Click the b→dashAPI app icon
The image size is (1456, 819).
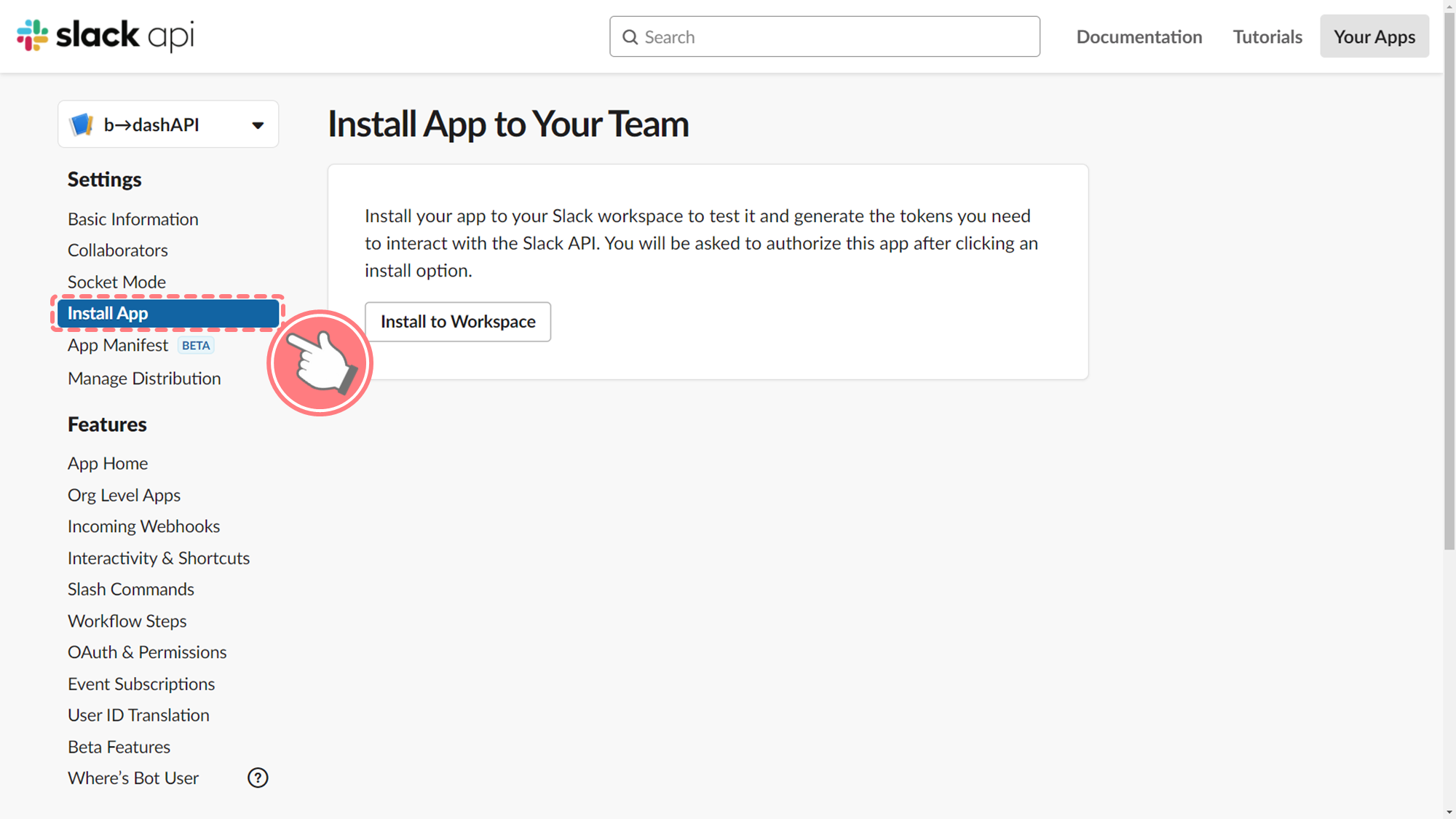82,124
